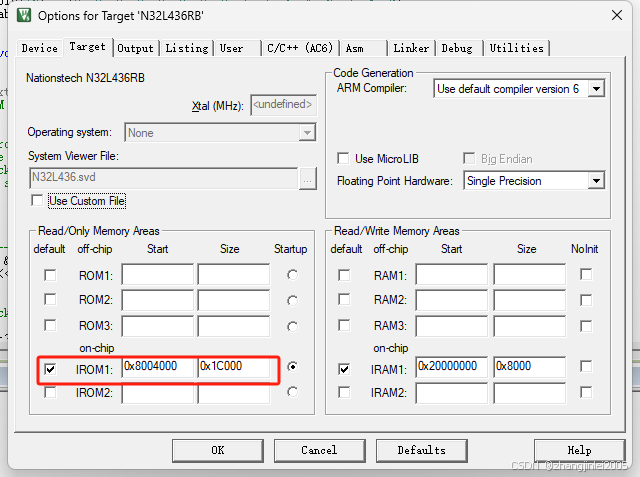Click the Cancel button
Screen dimensions: 640x477
tap(320, 450)
